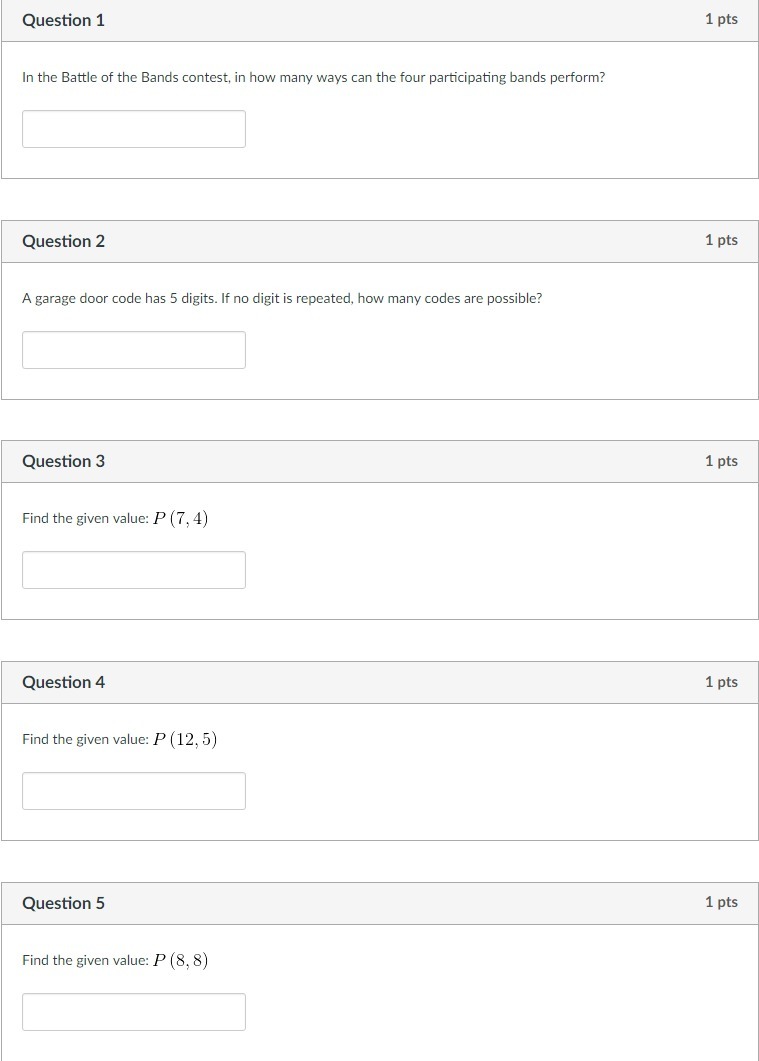This screenshot has height=1061, width=759.
Task: Click the Question 1 answer input box
Action: [134, 129]
